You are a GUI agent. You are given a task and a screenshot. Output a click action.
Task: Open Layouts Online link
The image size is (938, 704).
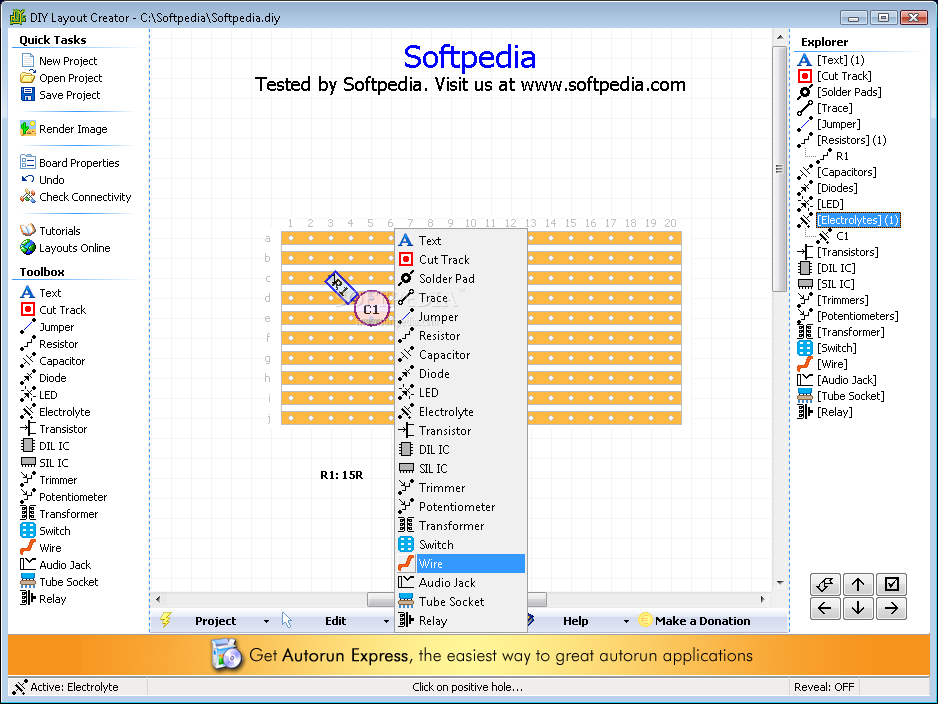[x=65, y=248]
